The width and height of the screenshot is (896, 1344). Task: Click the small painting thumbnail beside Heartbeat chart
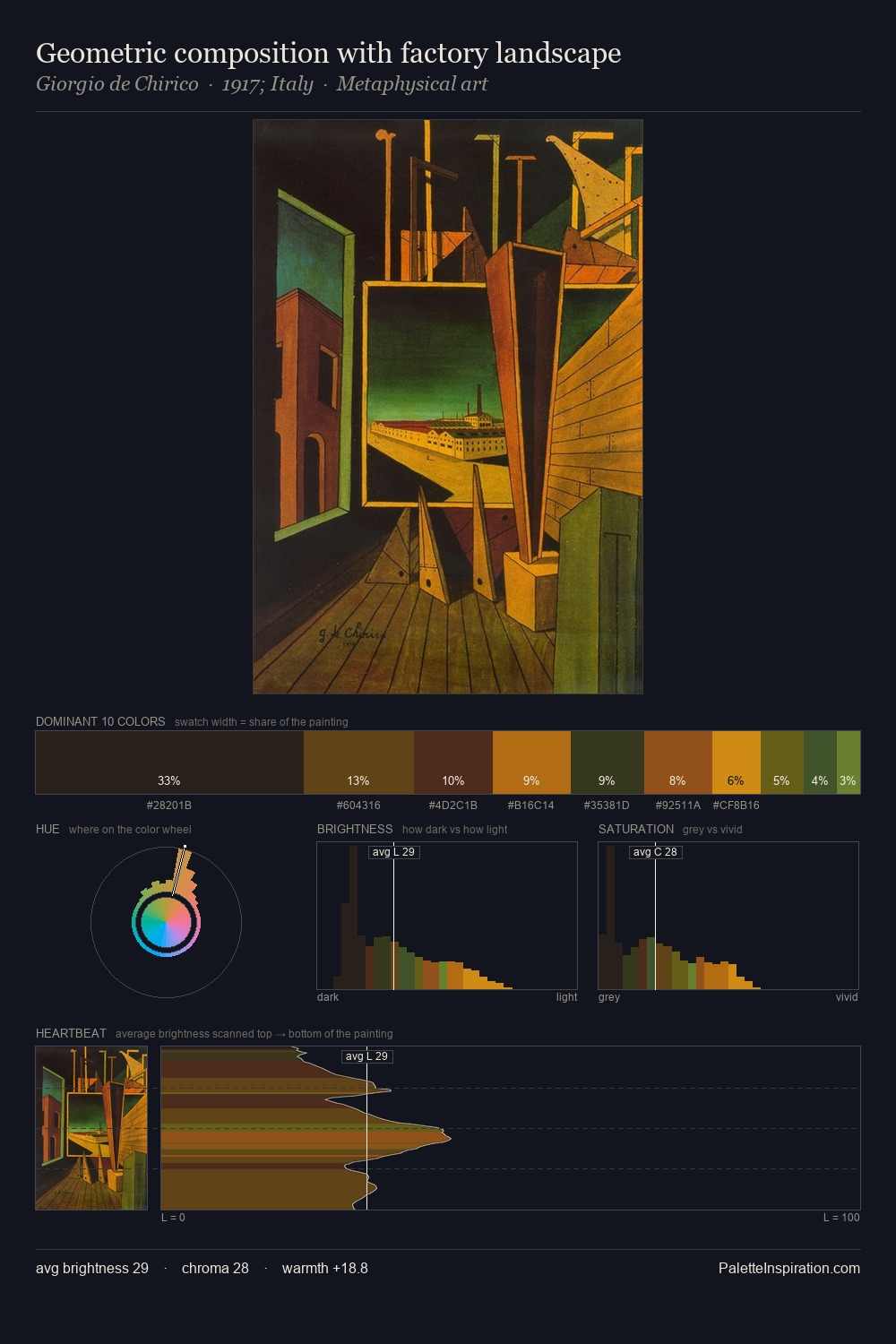(x=91, y=1128)
